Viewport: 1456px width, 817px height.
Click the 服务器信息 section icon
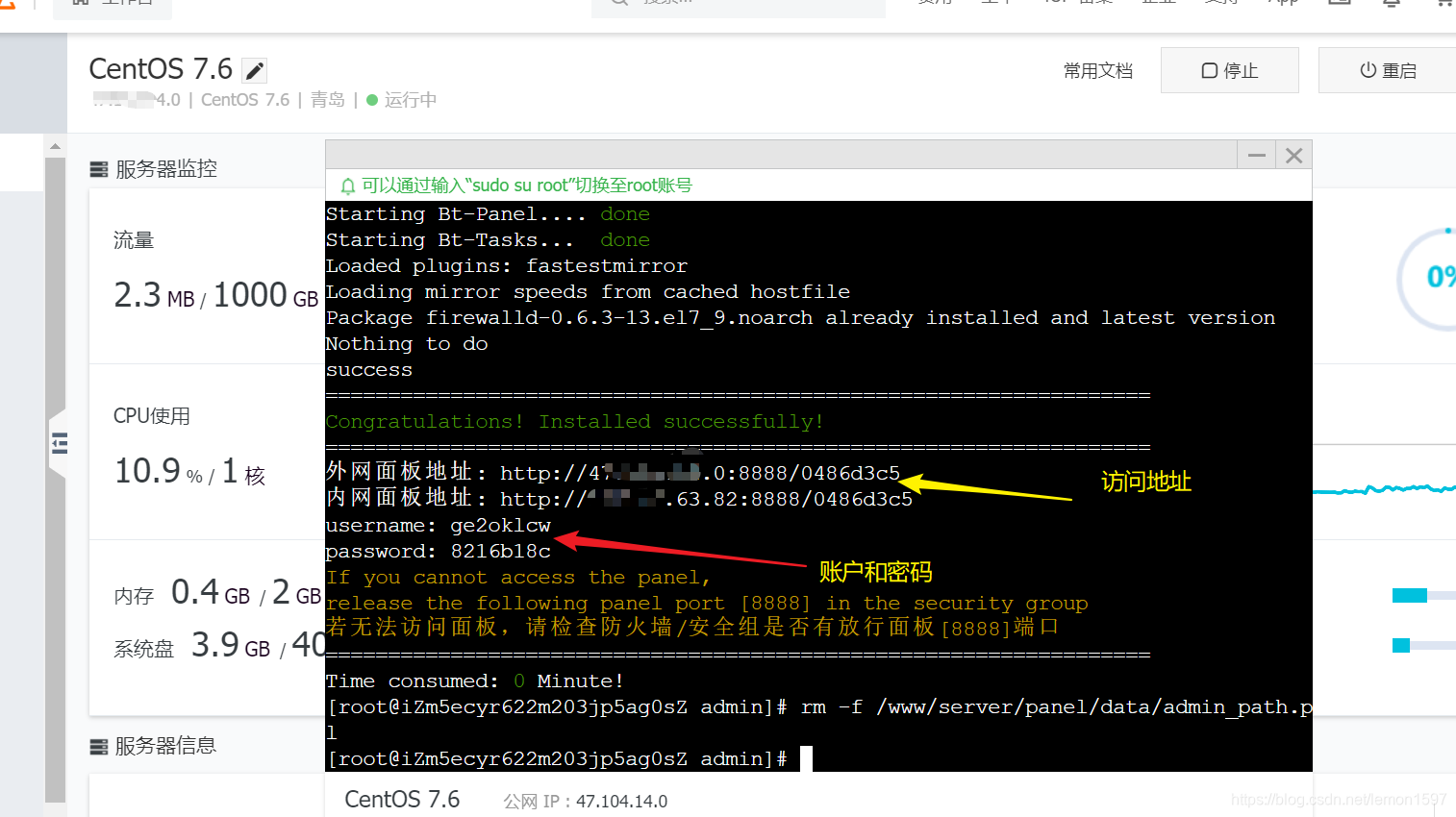[x=98, y=747]
